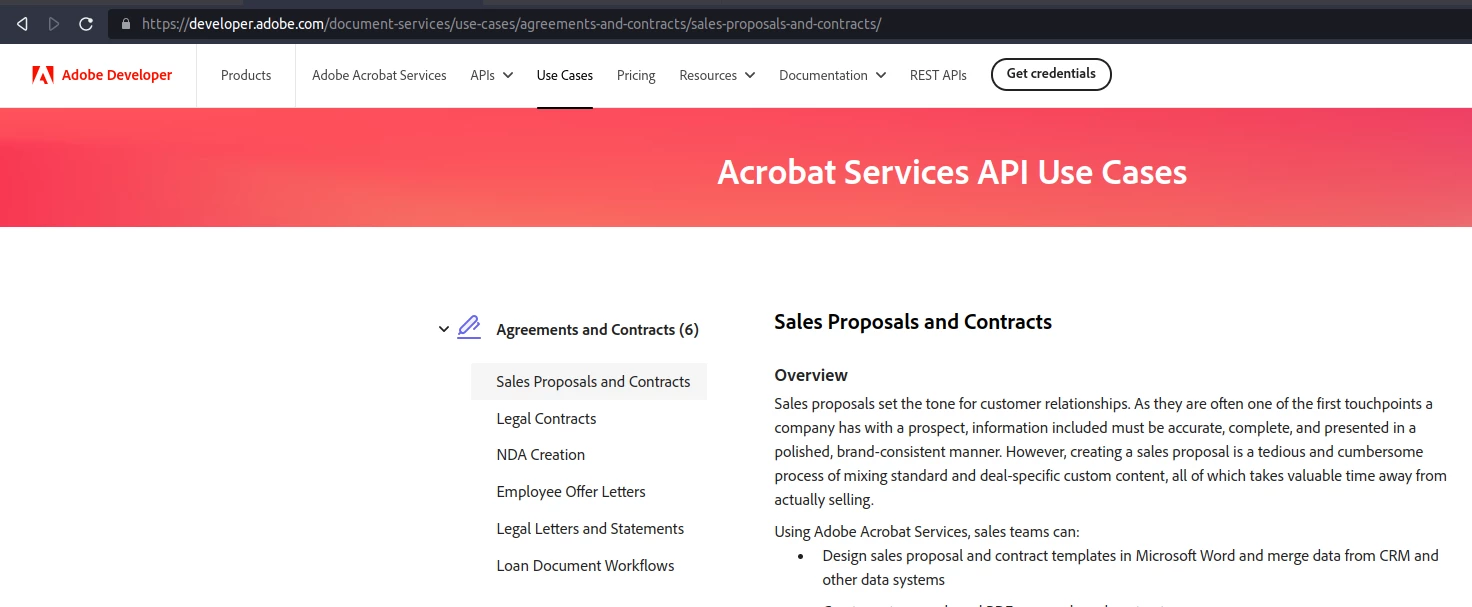
Task: Open the Legal Contracts use case
Action: click(x=546, y=419)
